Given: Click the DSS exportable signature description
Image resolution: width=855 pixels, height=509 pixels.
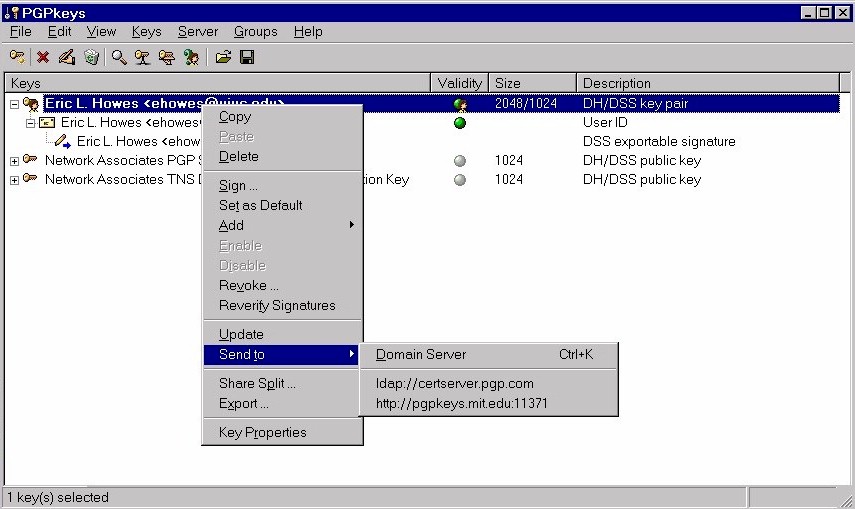Looking at the screenshot, I should pyautogui.click(x=659, y=142).
